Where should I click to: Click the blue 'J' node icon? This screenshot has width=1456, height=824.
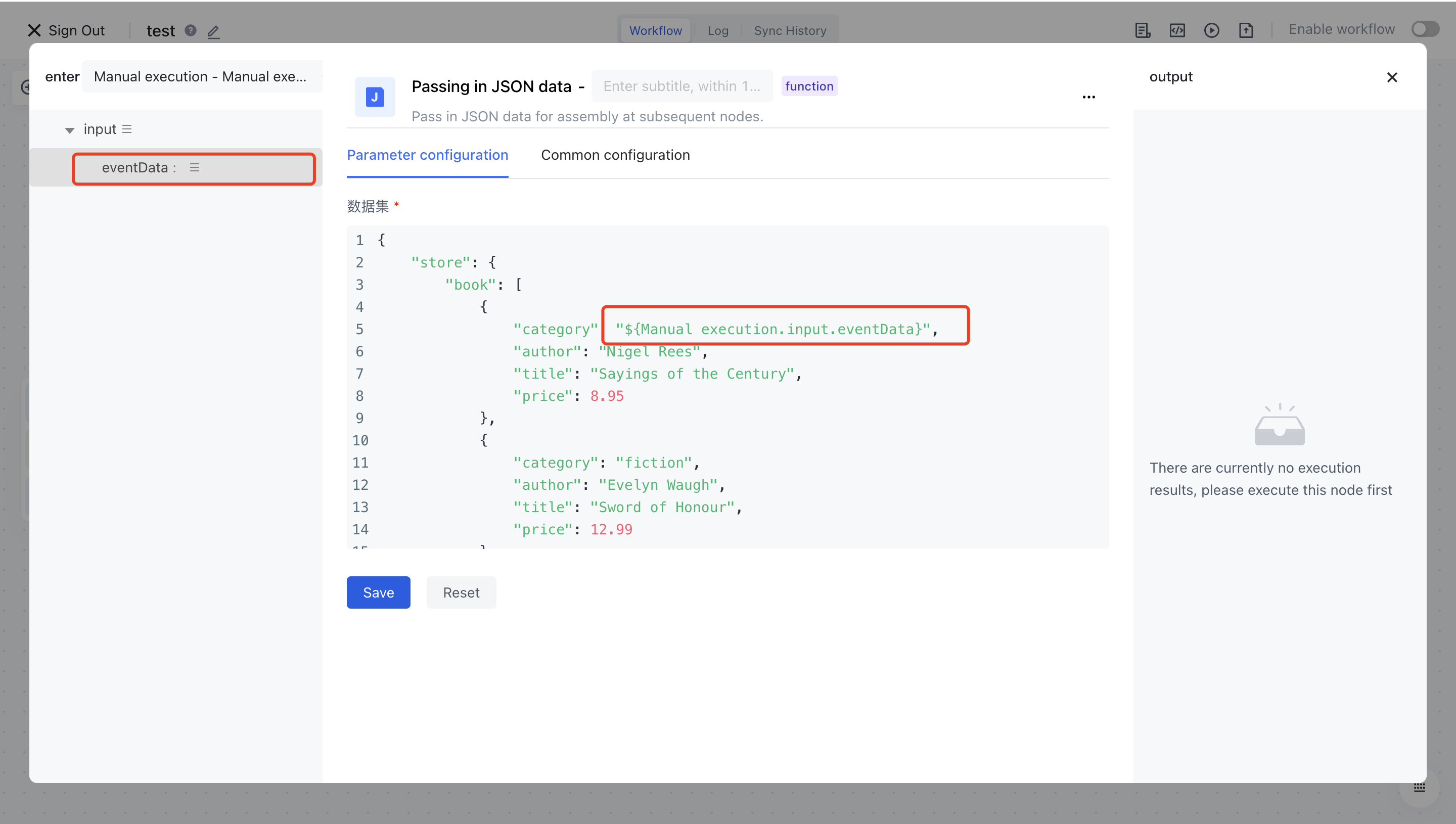click(374, 96)
